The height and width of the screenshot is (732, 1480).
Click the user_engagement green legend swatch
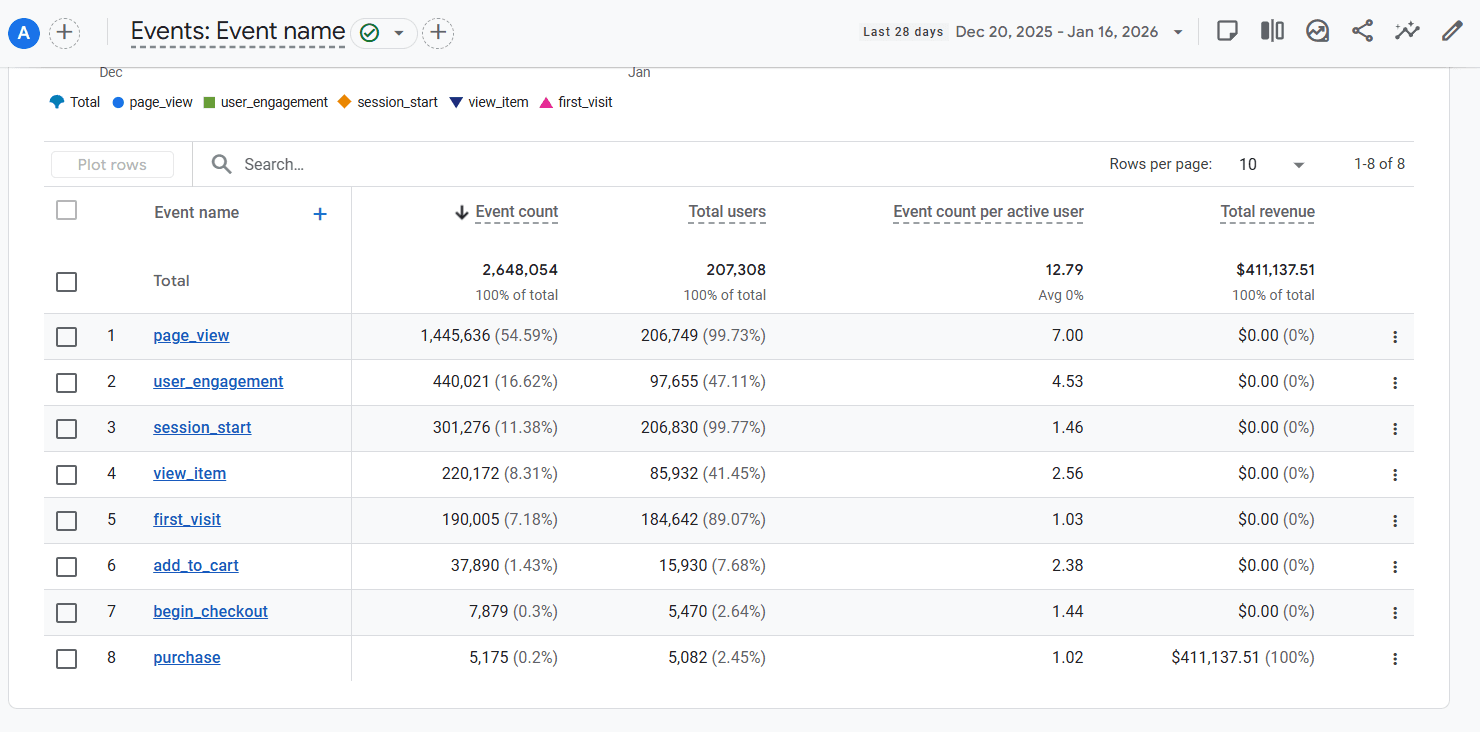click(x=209, y=102)
